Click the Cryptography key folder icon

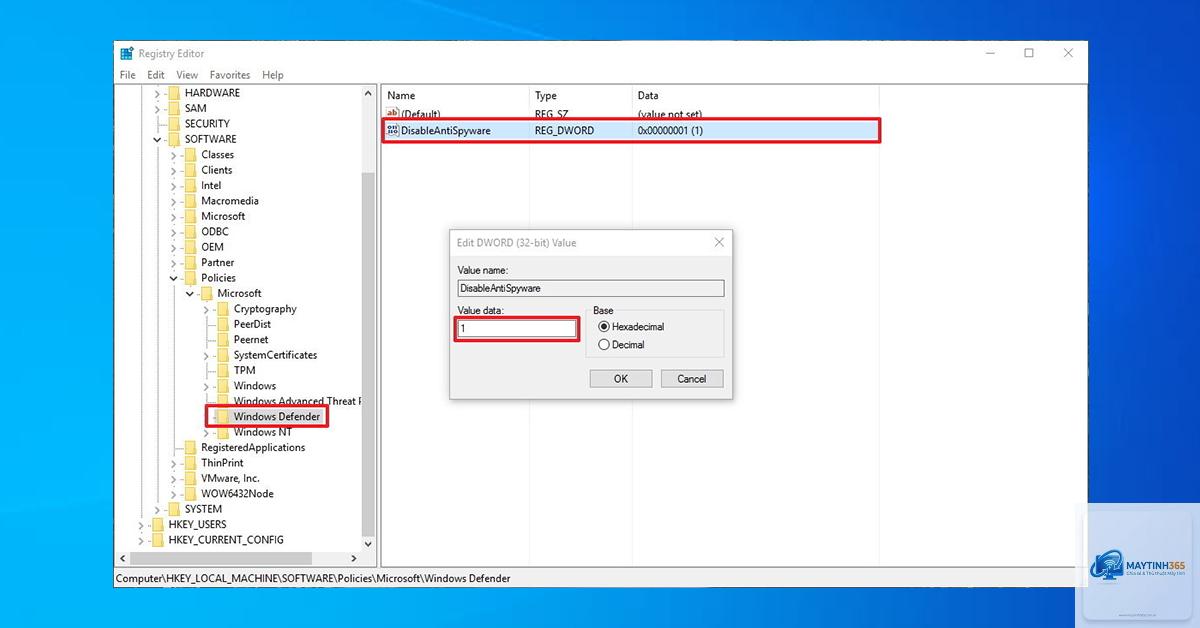pos(222,309)
